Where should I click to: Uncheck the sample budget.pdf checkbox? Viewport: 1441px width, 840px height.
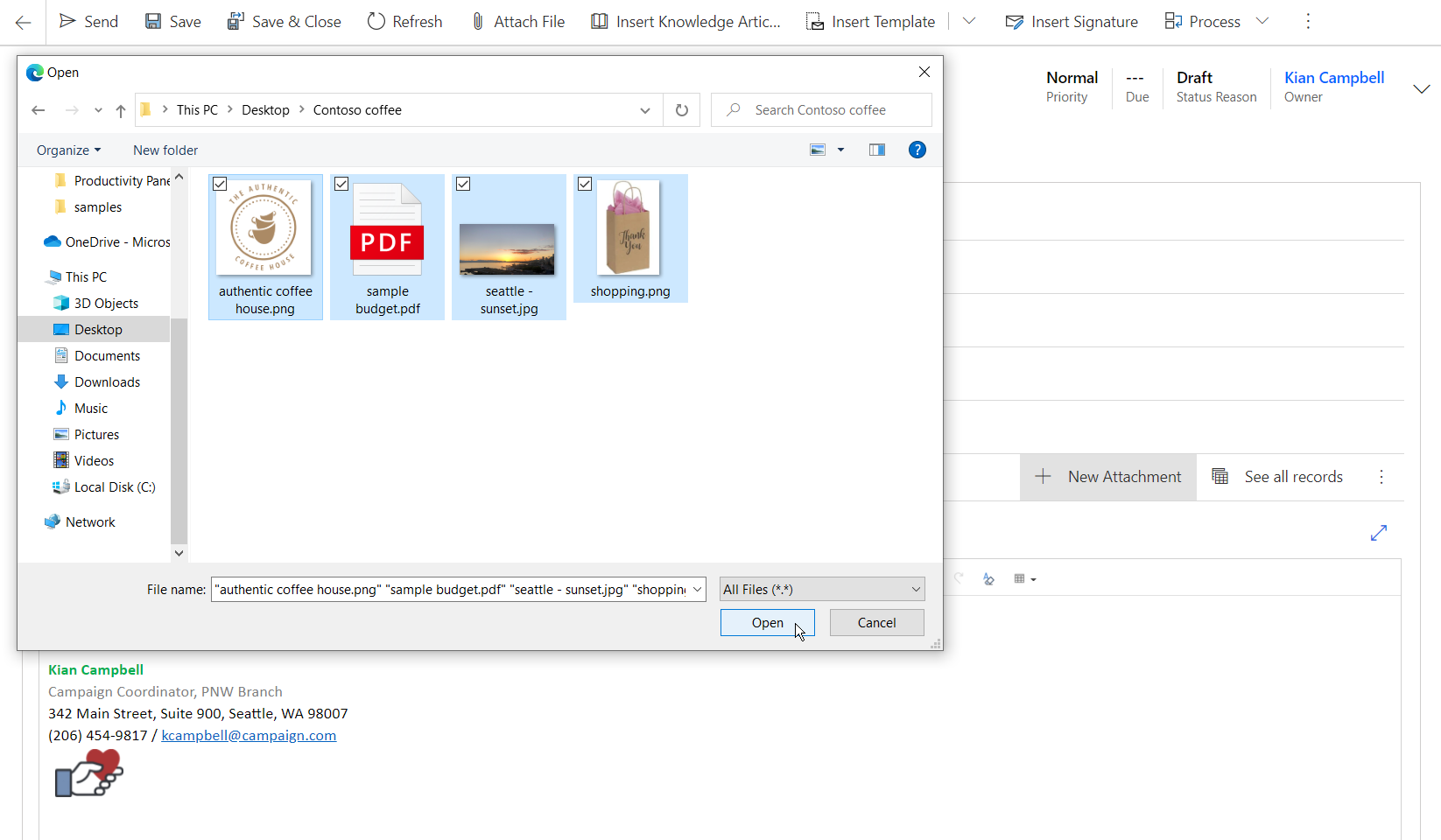coord(342,184)
